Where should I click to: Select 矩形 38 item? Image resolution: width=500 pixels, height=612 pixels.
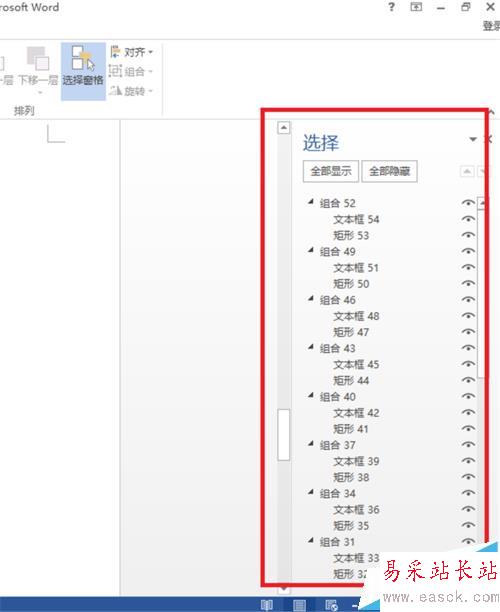[351, 477]
